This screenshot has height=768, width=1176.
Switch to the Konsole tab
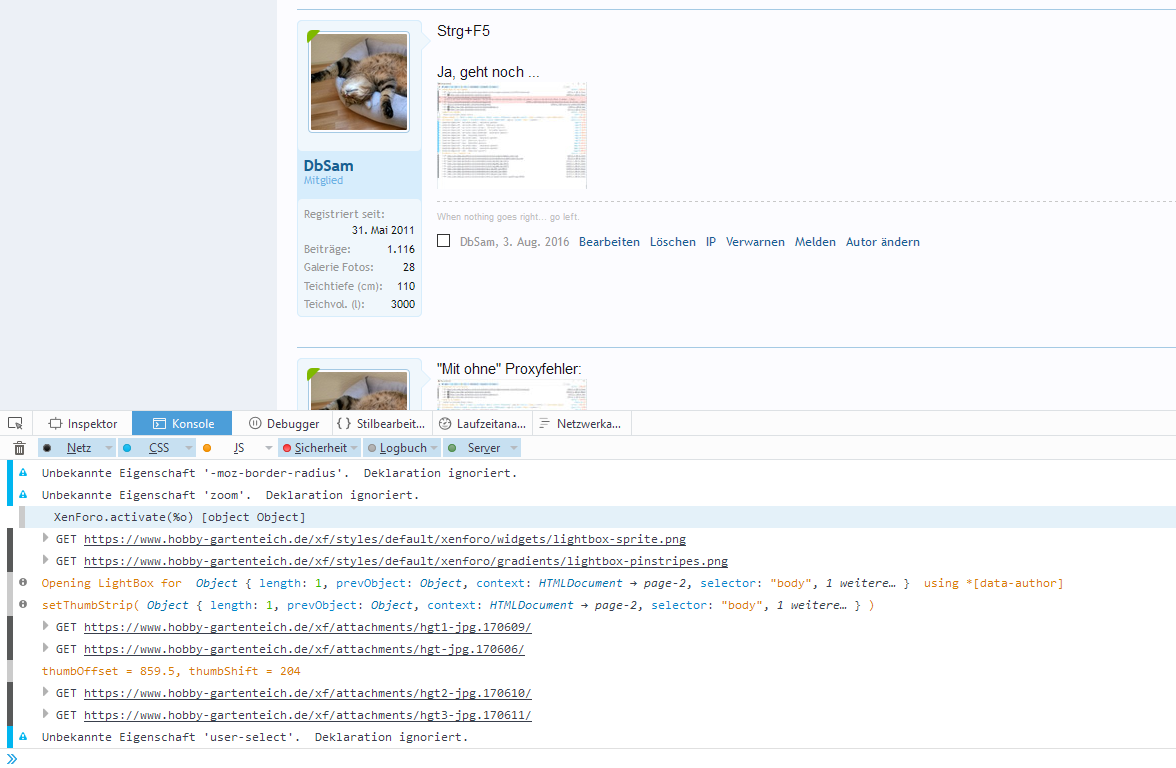182,424
